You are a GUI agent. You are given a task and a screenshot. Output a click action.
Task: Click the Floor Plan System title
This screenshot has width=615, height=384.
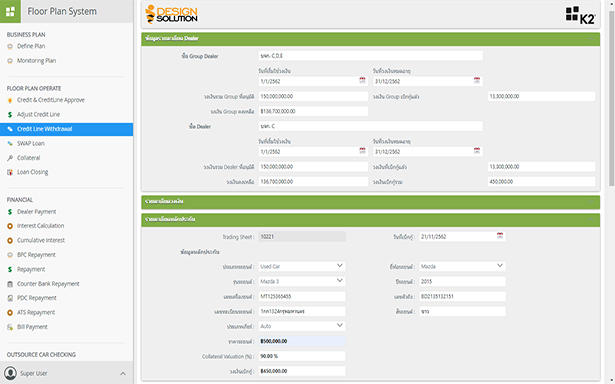pyautogui.click(x=62, y=11)
